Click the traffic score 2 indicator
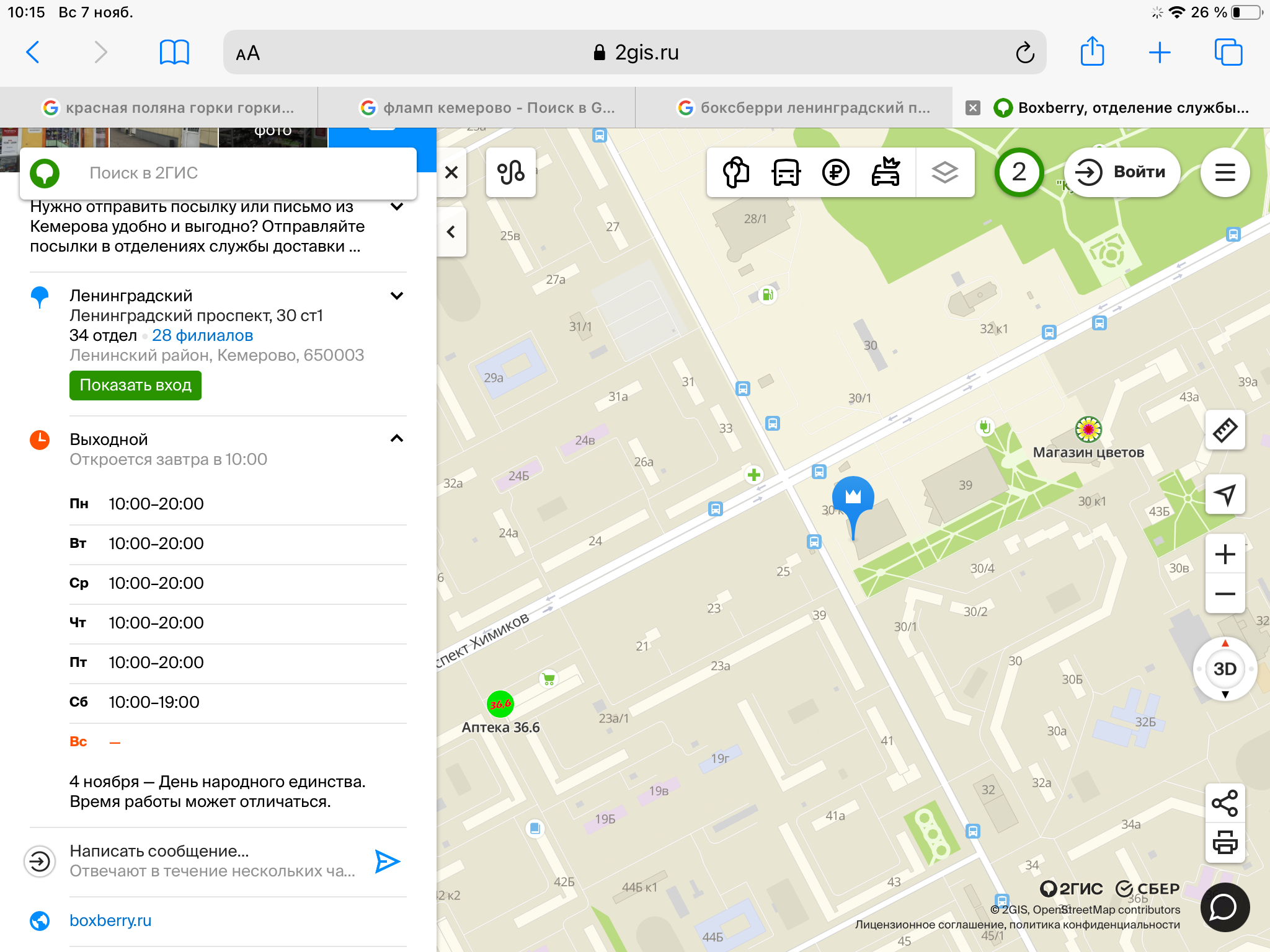This screenshot has width=1270, height=952. 1019,172
